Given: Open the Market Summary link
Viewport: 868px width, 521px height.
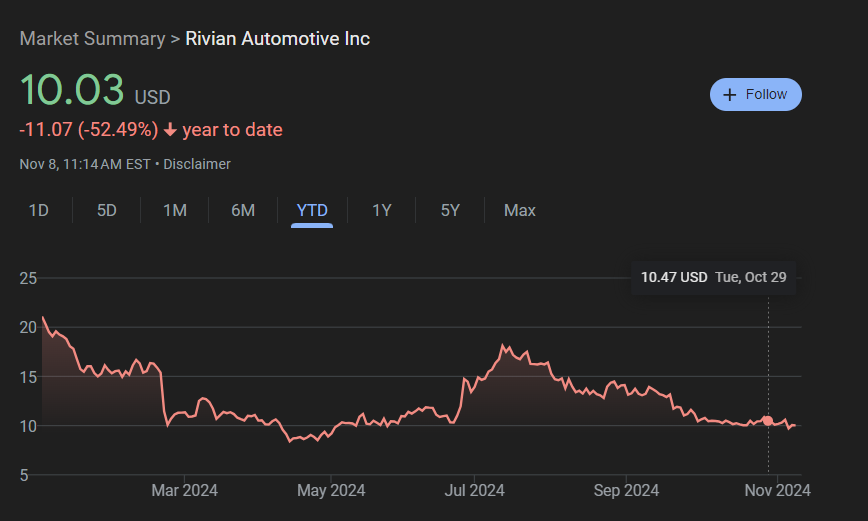Looking at the screenshot, I should [x=92, y=39].
